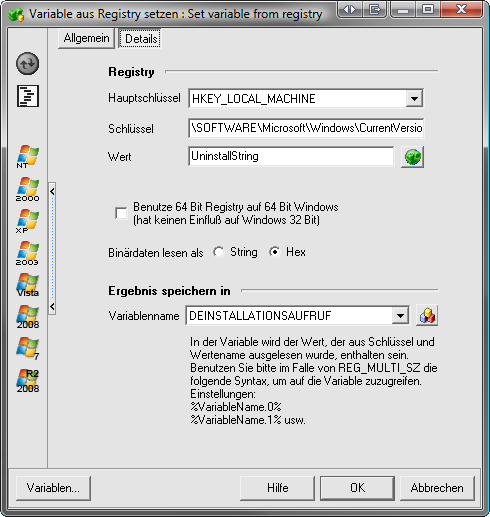Click the circular swap arrows icon in sidebar
Image resolution: width=490 pixels, height=517 pixels.
coord(27,63)
